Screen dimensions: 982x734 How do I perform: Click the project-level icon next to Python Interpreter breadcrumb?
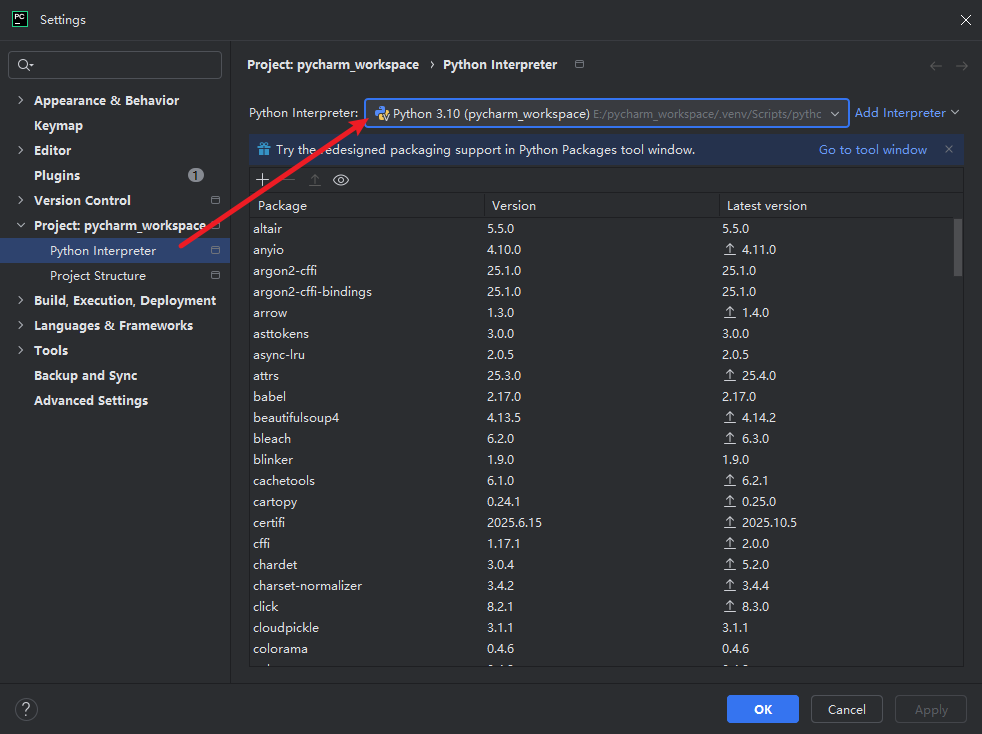tap(579, 64)
